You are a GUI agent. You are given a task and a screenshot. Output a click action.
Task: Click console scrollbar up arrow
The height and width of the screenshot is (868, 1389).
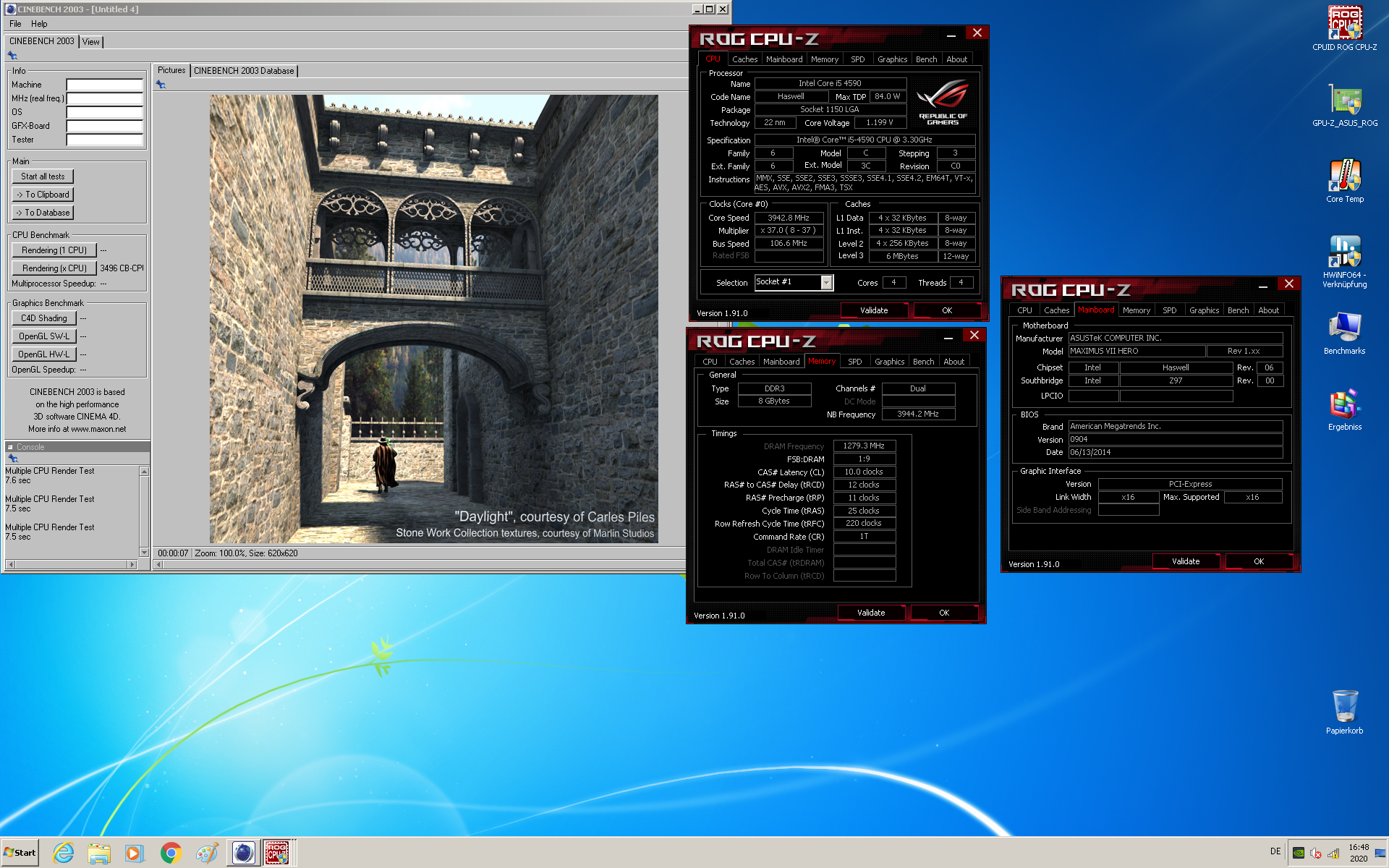144,472
